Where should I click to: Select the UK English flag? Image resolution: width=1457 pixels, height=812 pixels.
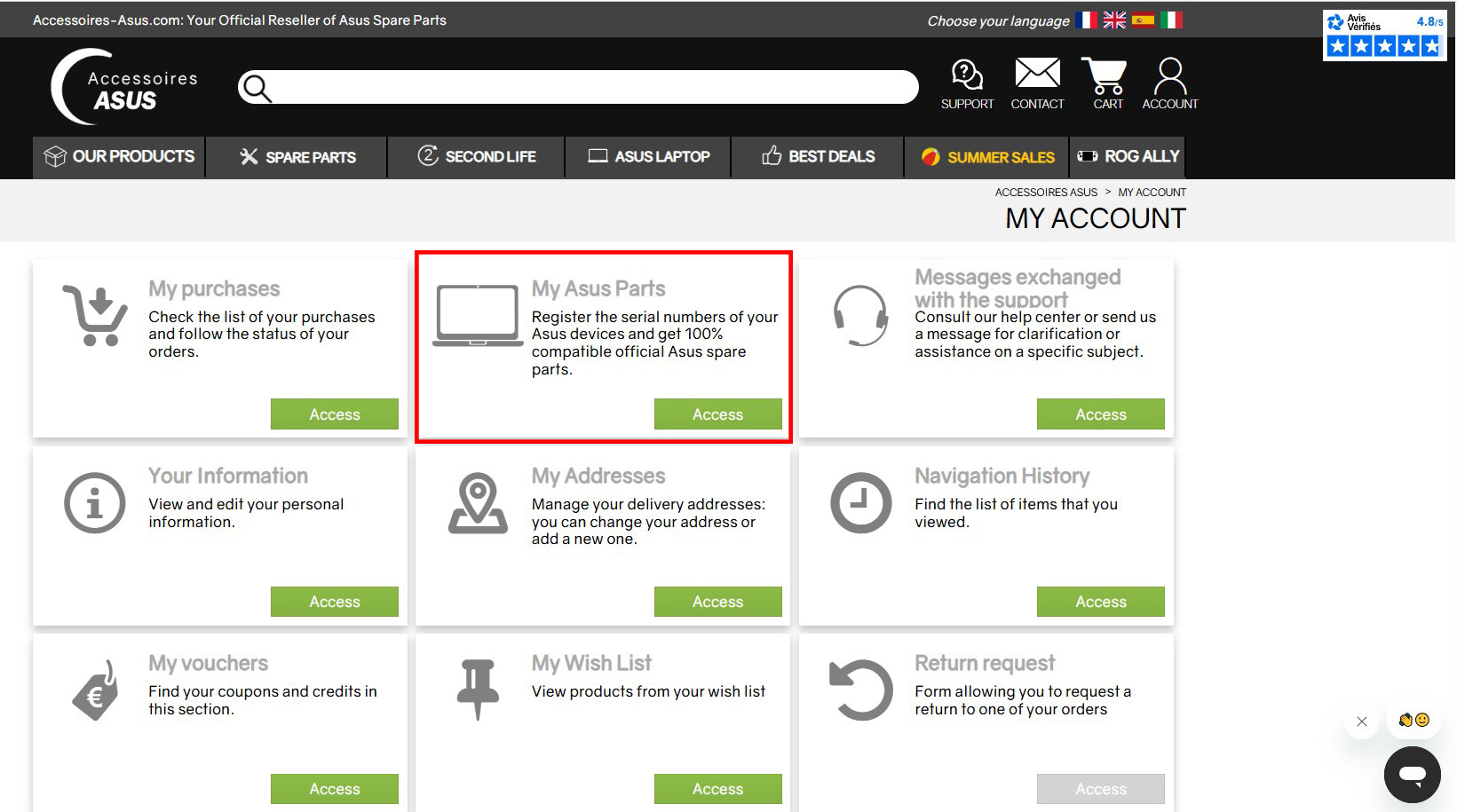1114,20
